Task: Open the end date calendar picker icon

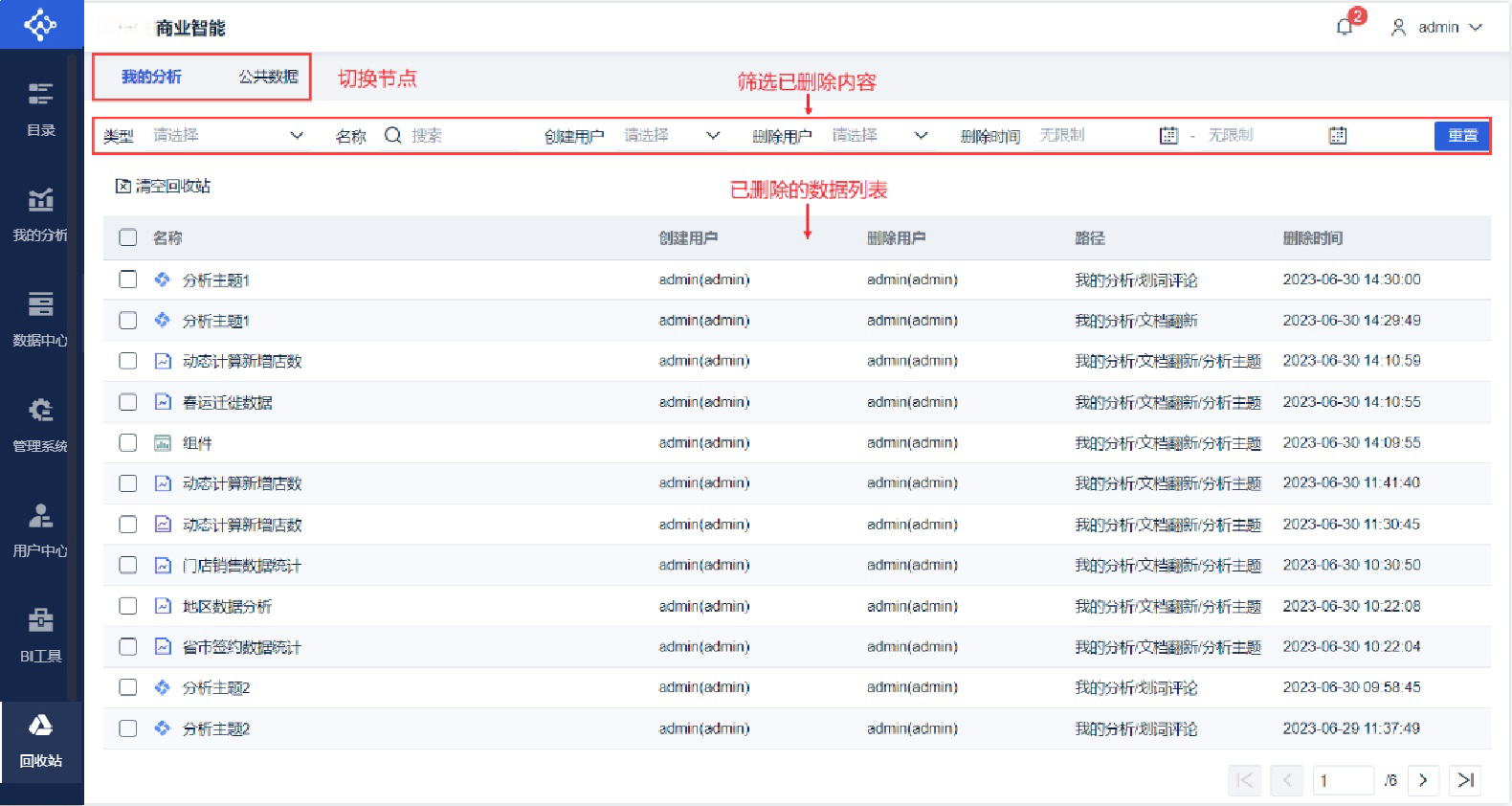Action: (1338, 136)
